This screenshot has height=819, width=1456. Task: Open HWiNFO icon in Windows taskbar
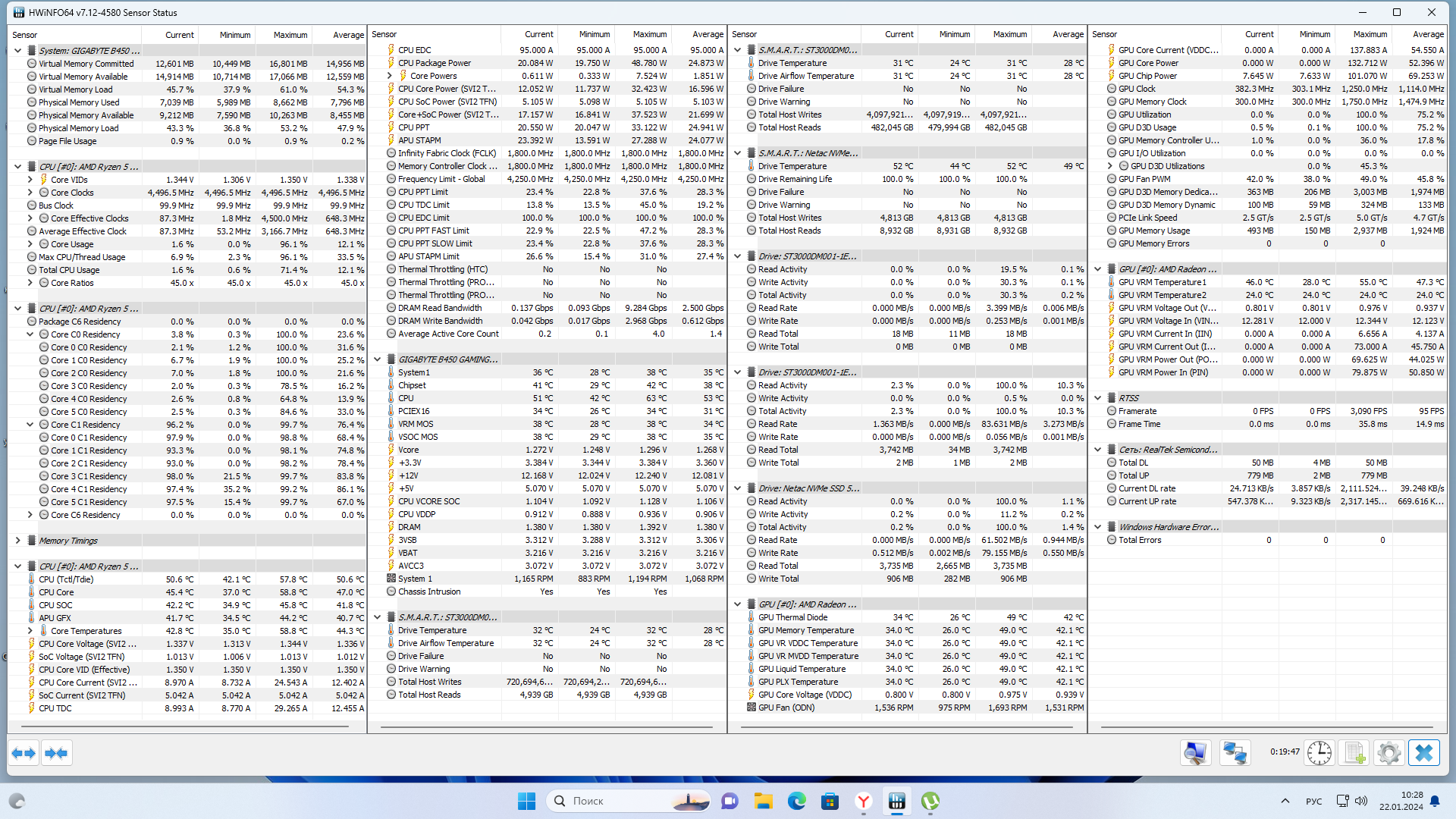click(x=897, y=801)
